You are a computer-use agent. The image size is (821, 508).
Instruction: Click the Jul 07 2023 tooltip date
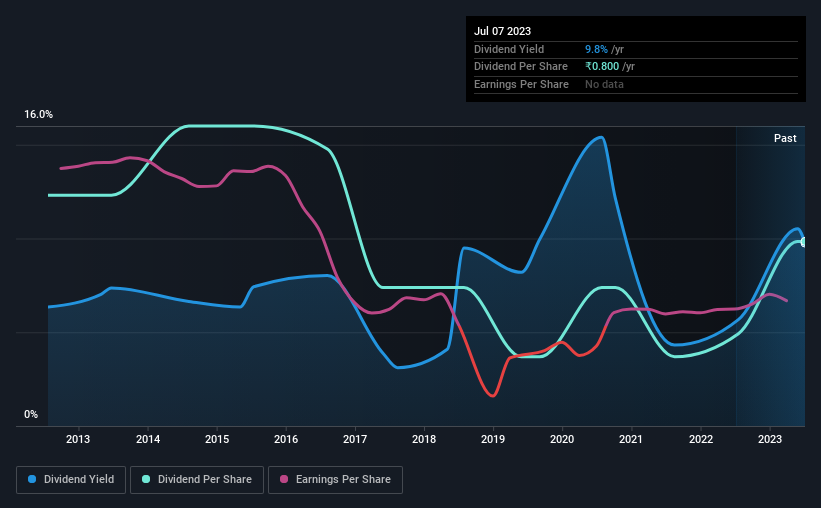tap(502, 31)
